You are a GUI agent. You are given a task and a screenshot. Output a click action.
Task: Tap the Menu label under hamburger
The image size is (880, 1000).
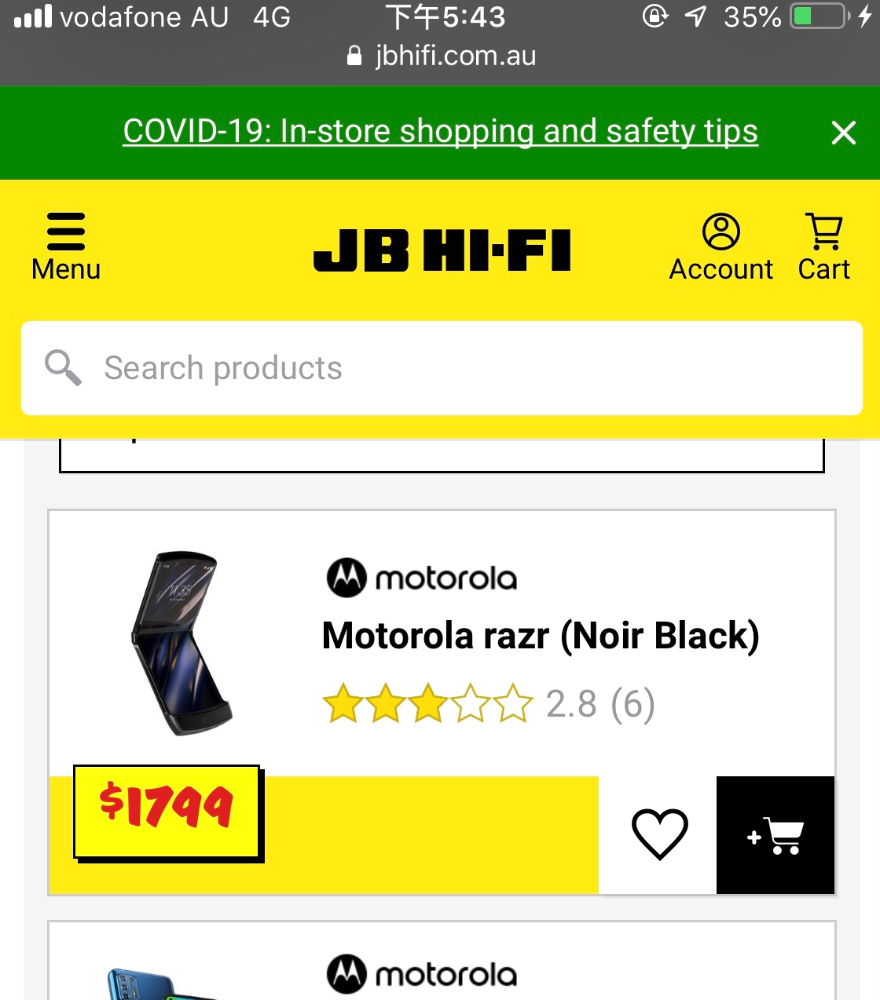[x=66, y=269]
